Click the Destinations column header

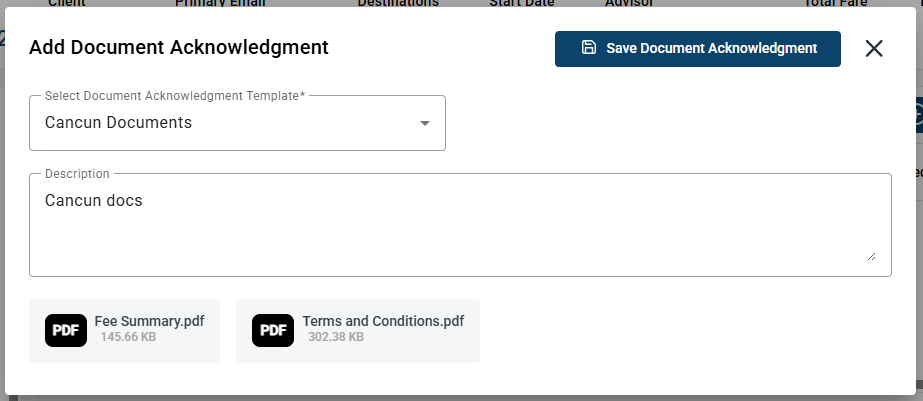398,3
